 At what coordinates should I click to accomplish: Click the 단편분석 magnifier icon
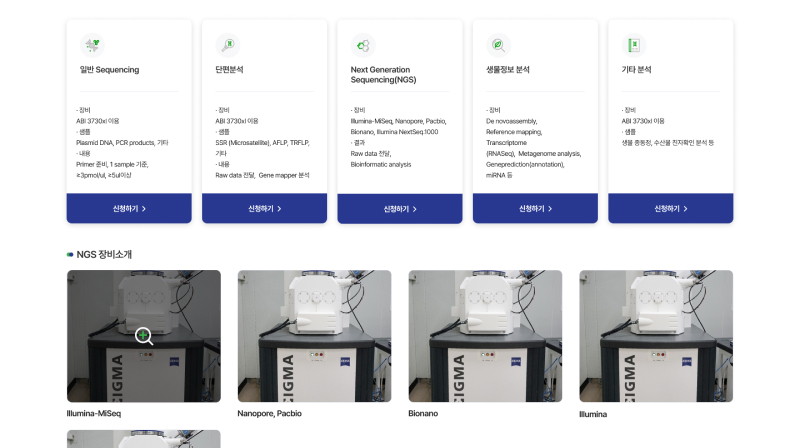228,45
